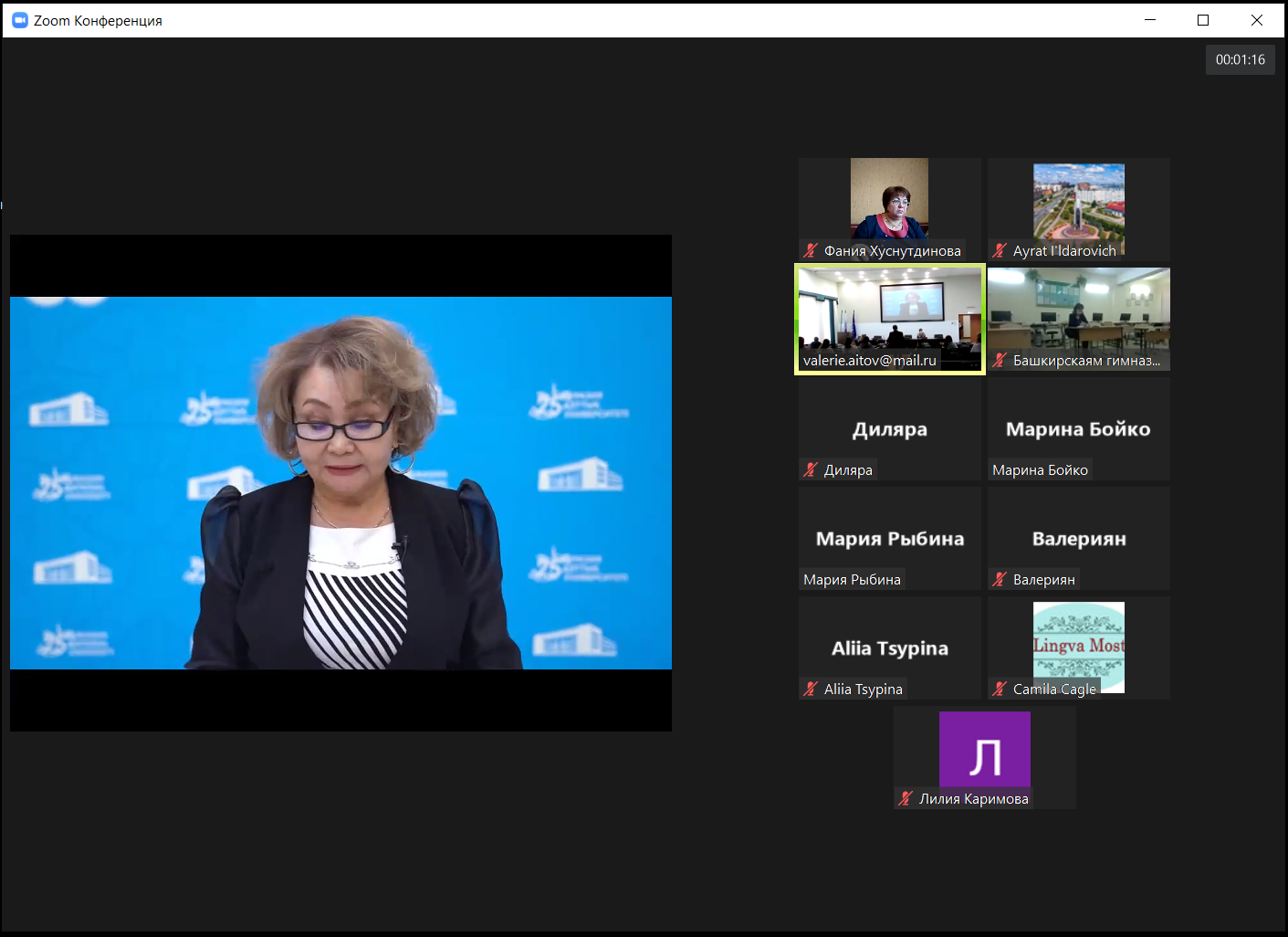Click the main speaker video of woman presenting

(x=340, y=482)
